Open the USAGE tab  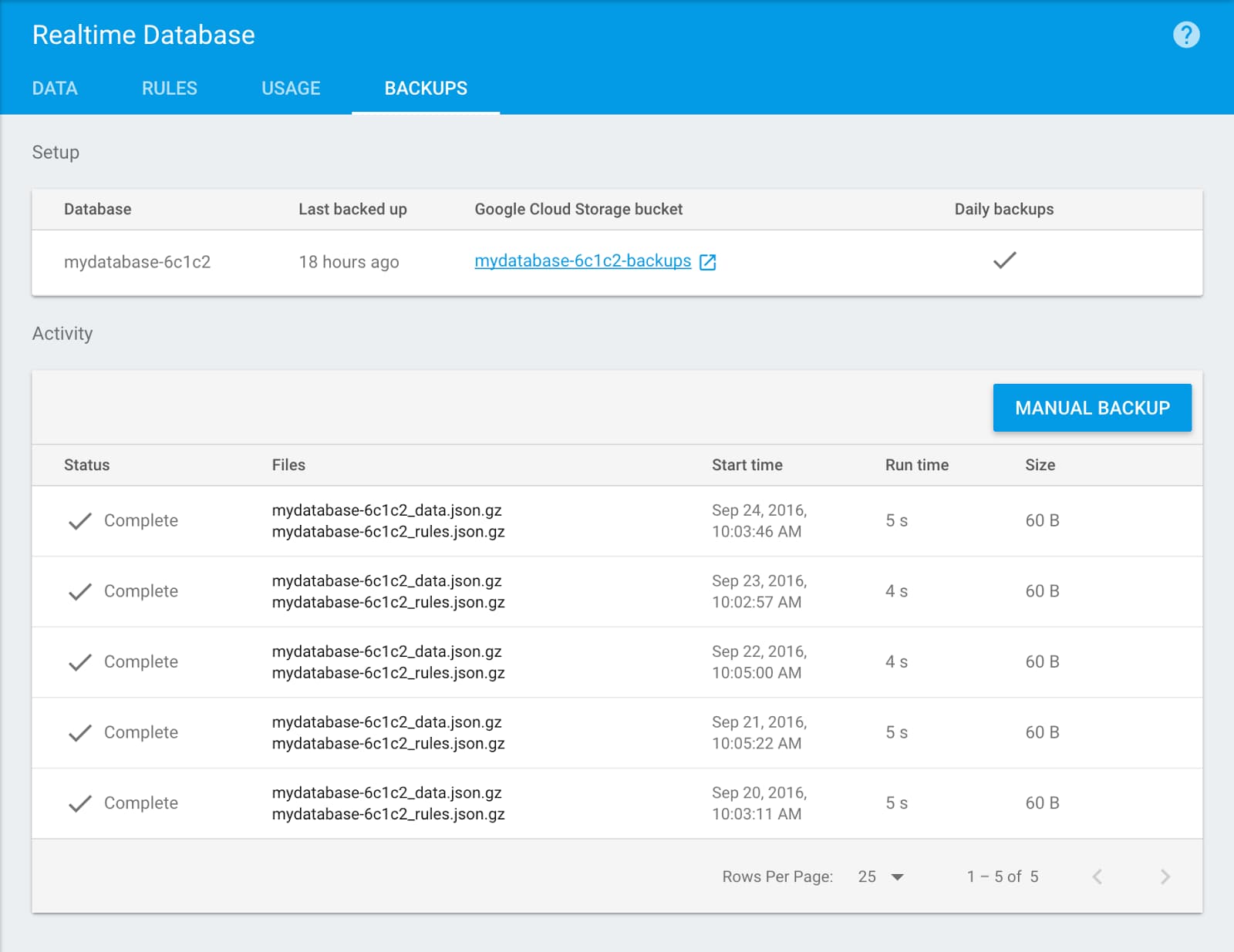291,88
